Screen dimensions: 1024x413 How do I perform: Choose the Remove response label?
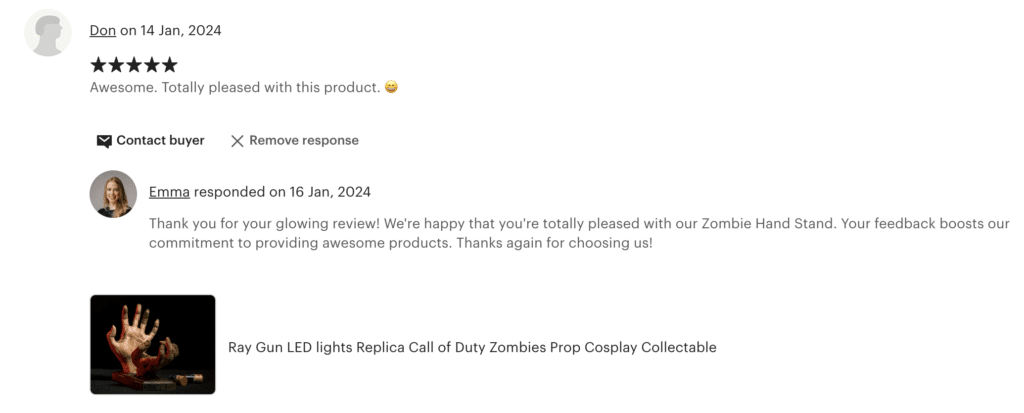click(x=304, y=140)
